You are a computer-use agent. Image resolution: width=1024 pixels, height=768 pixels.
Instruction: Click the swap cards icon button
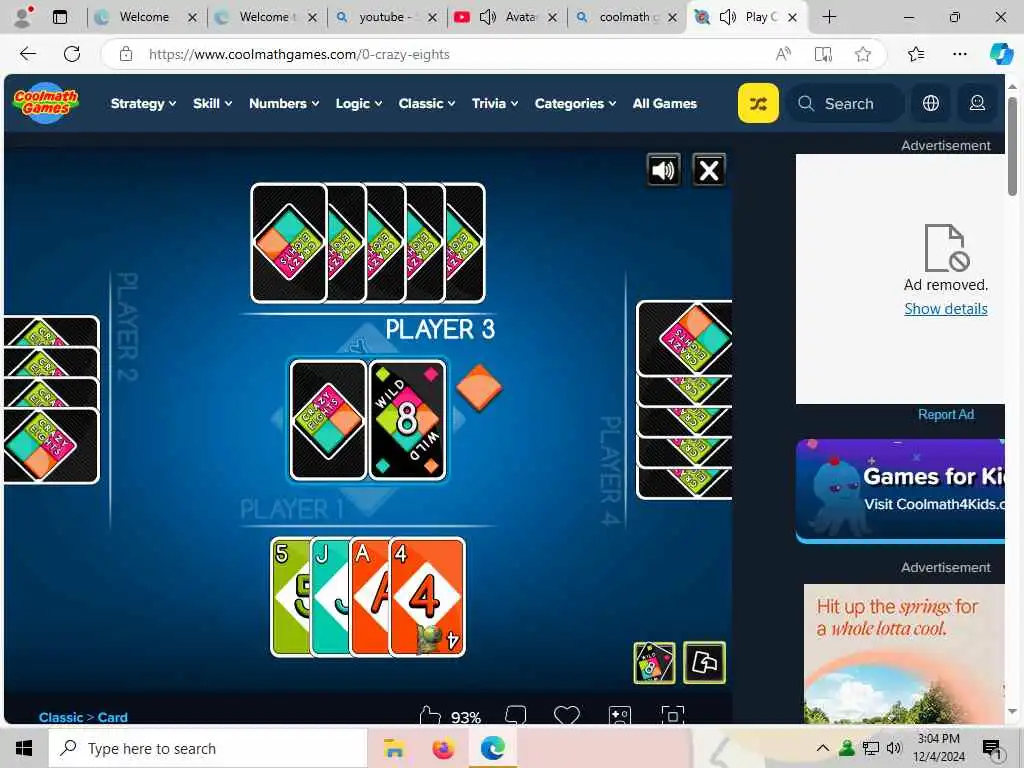704,663
